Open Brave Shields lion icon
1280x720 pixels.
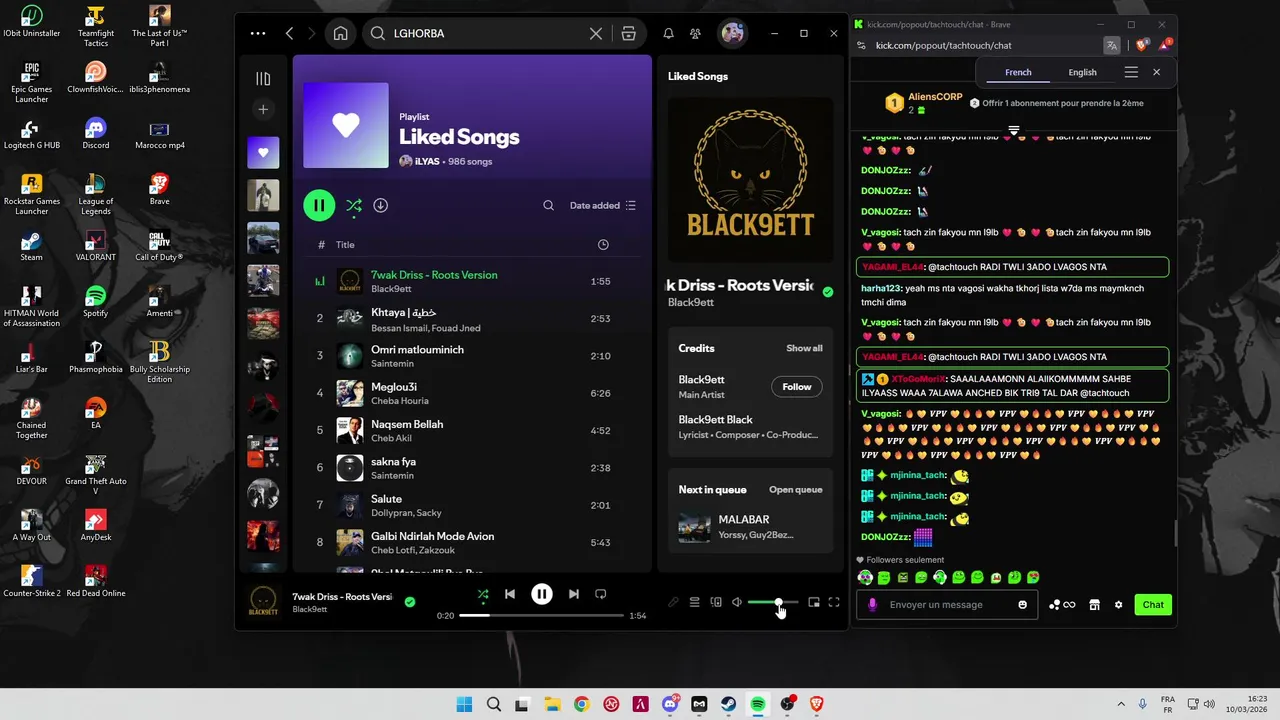[x=1141, y=45]
